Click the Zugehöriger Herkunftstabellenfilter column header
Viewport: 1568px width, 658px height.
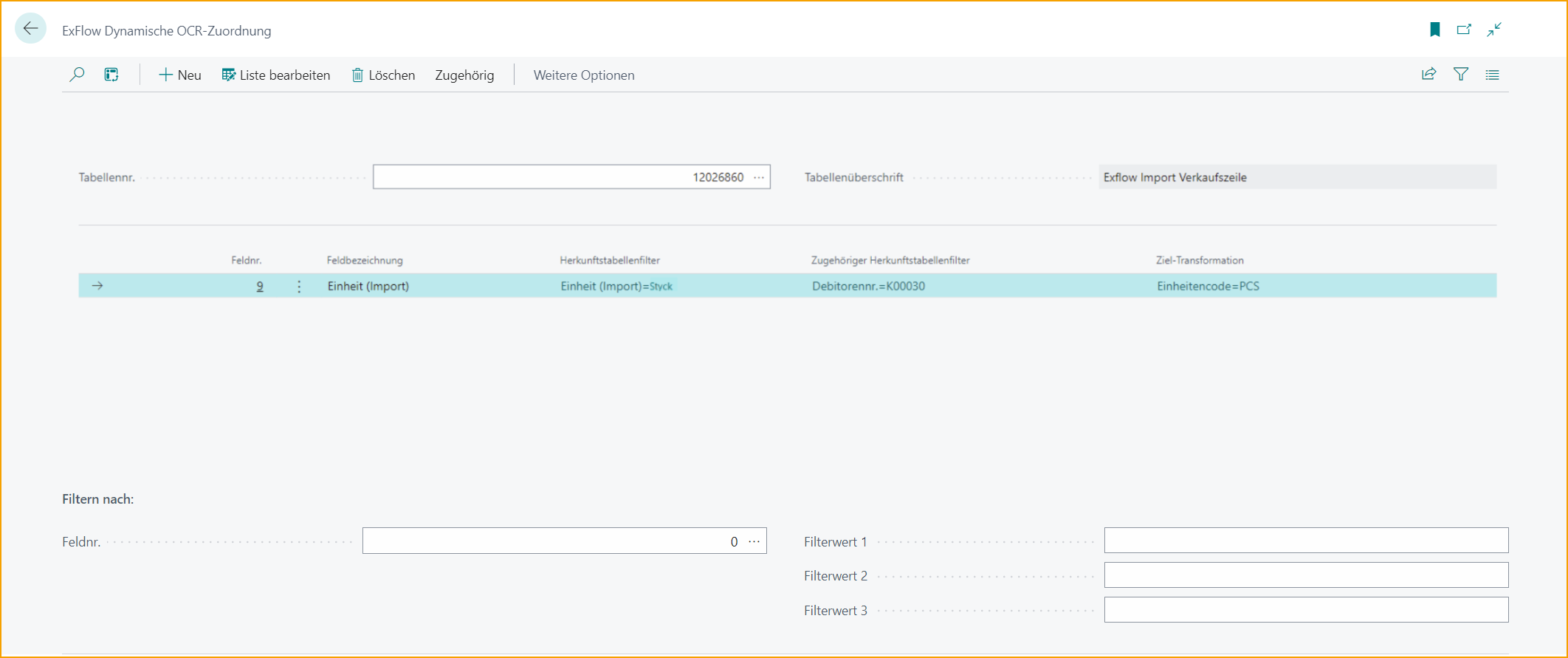pos(890,260)
